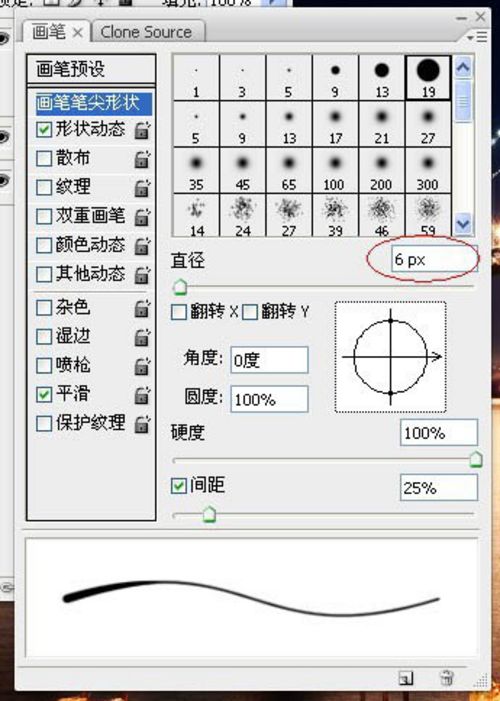Switch to the Clone Source tab
The image size is (500, 701).
(146, 32)
